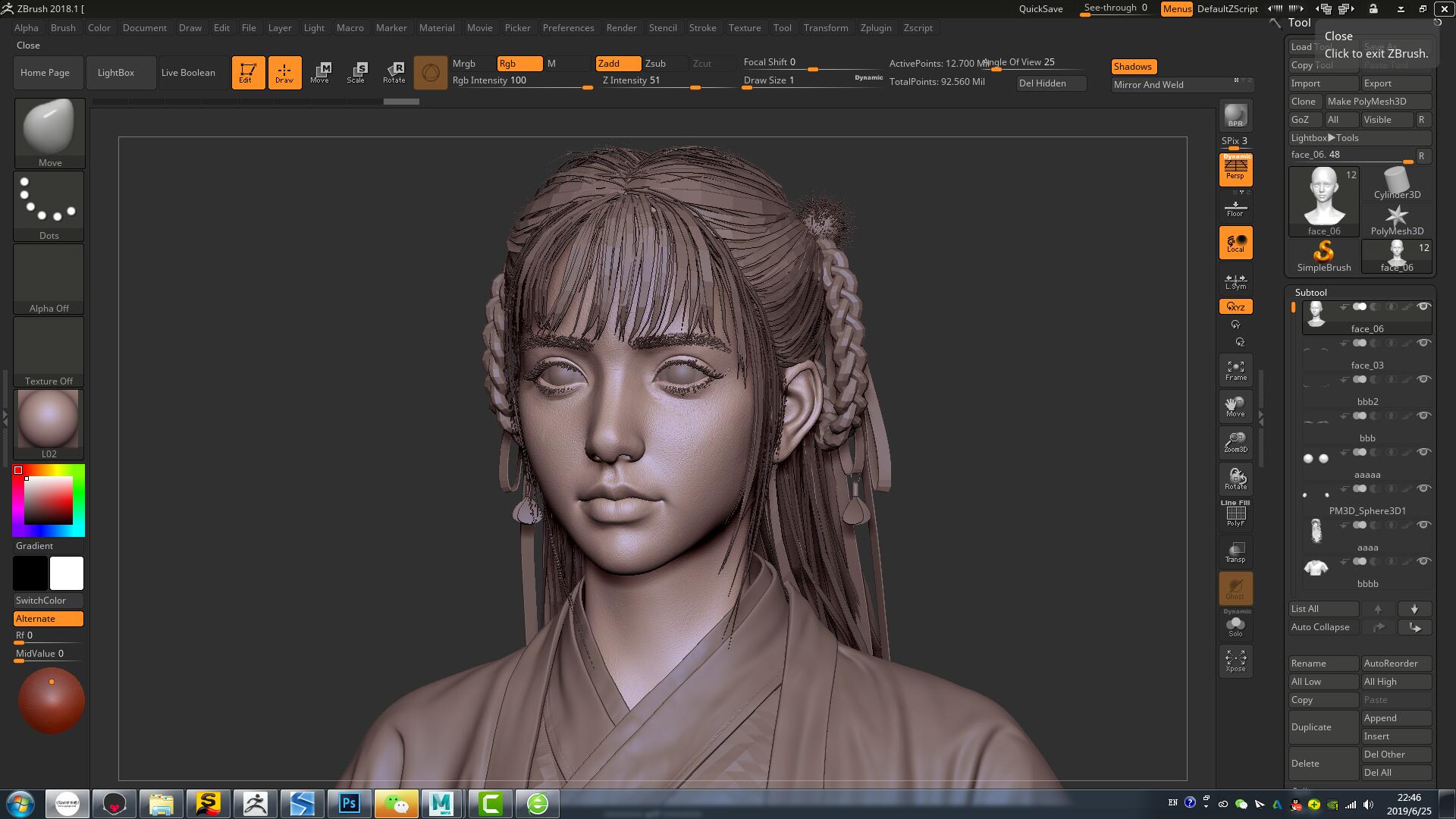
Task: Select the PM3D_Sphere3D1 subtool
Action: tap(1367, 500)
